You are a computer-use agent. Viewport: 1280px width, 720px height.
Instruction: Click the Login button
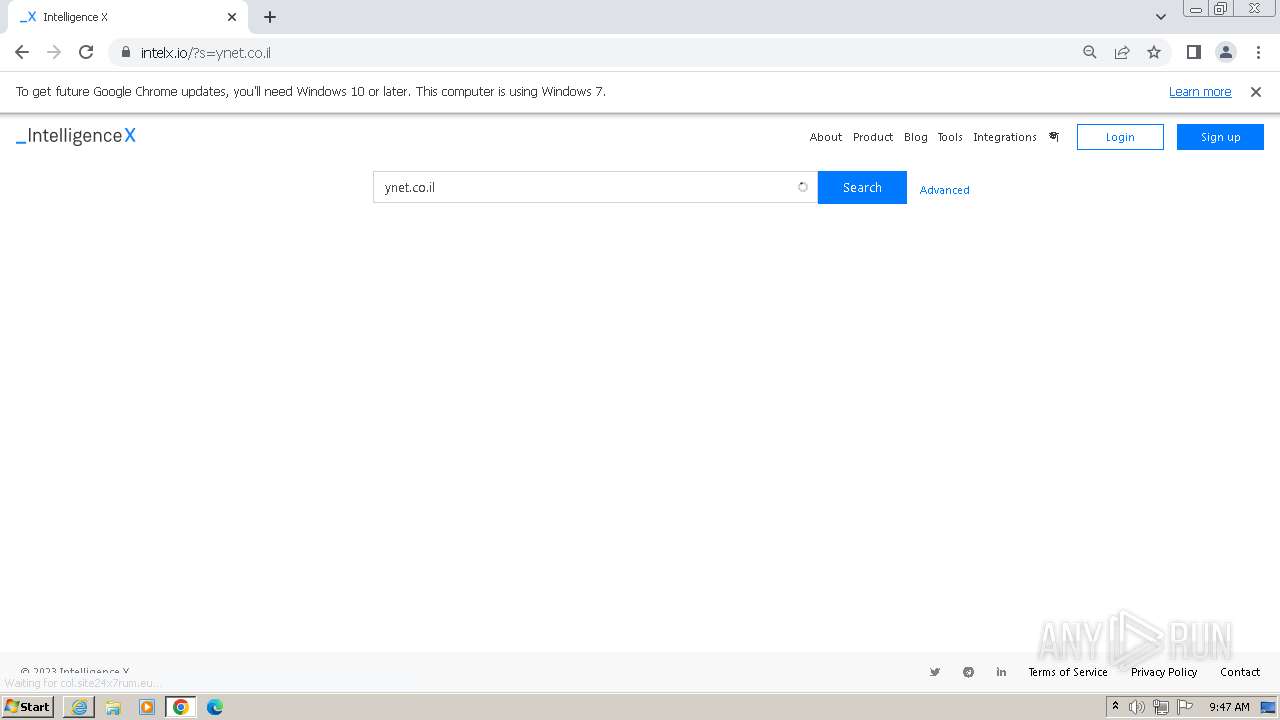coord(1120,137)
